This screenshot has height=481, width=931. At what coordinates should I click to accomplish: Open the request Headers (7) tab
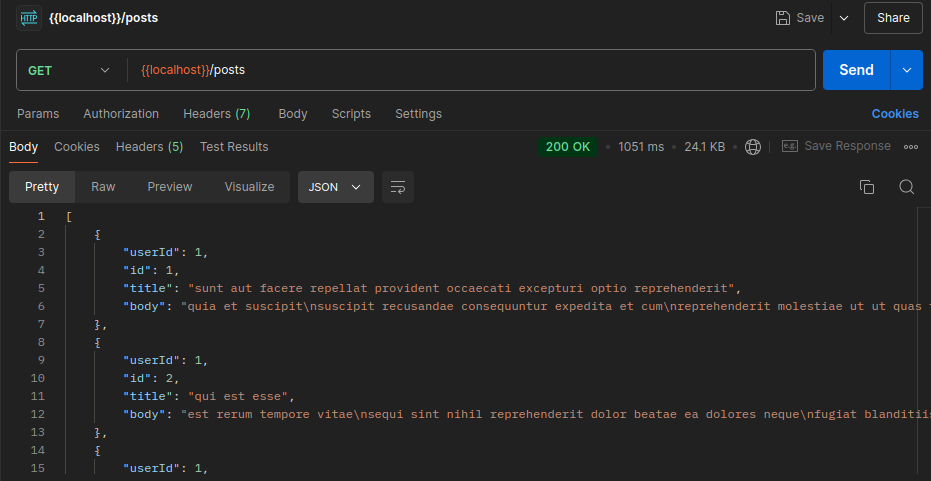point(217,114)
